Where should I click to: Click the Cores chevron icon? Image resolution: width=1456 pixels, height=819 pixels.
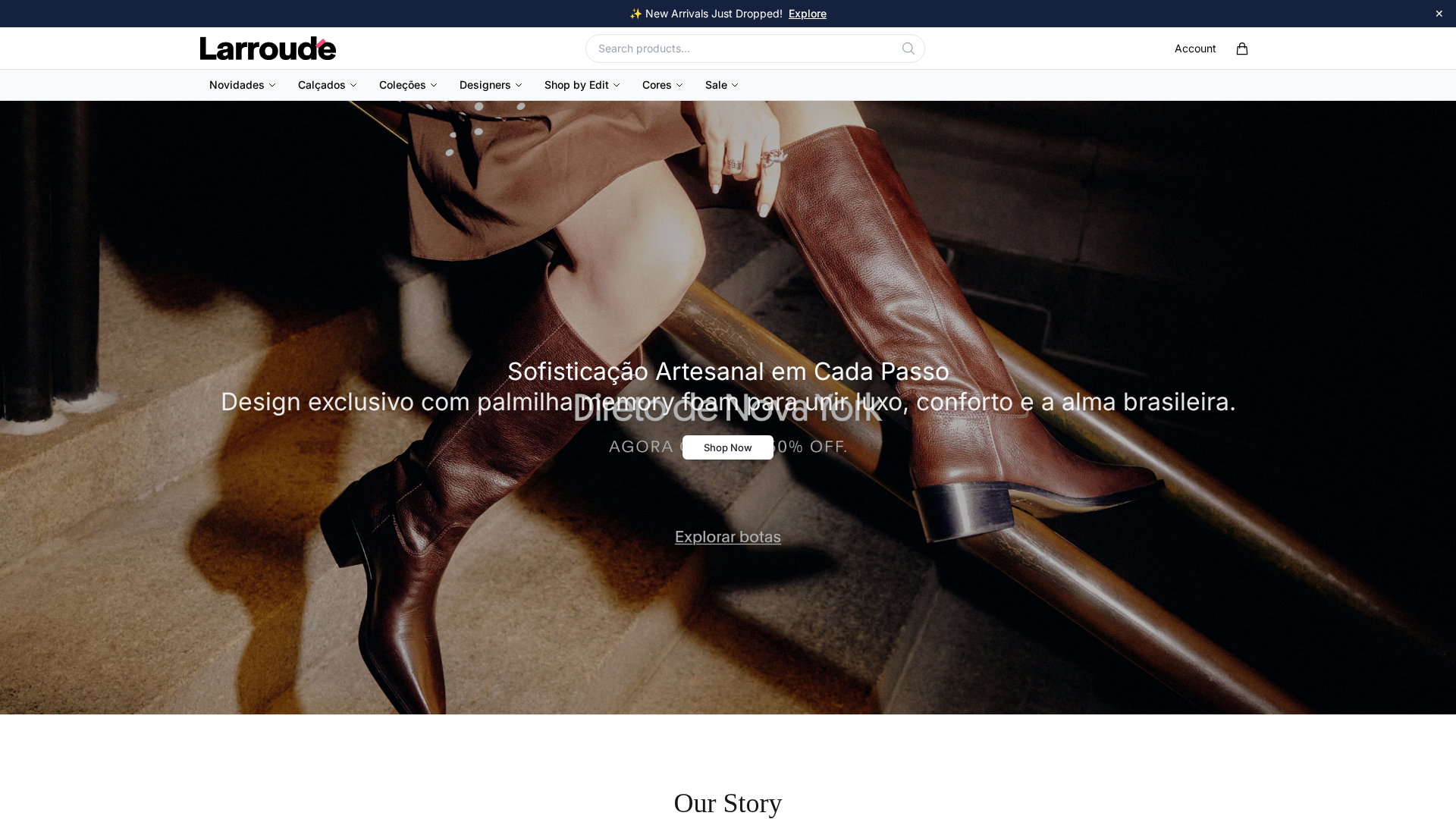point(679,85)
